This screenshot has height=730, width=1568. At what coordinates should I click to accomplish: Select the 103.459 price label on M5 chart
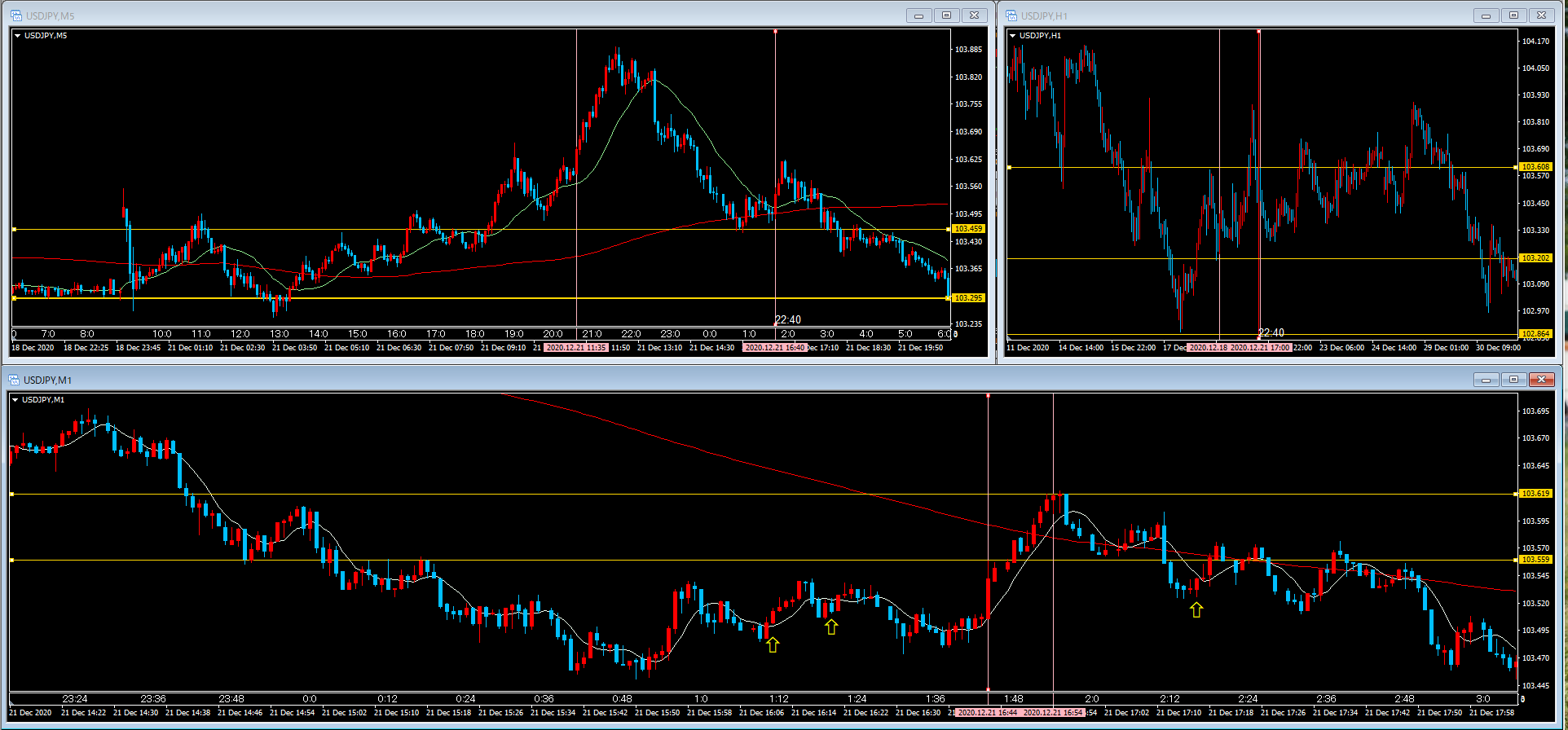click(968, 229)
